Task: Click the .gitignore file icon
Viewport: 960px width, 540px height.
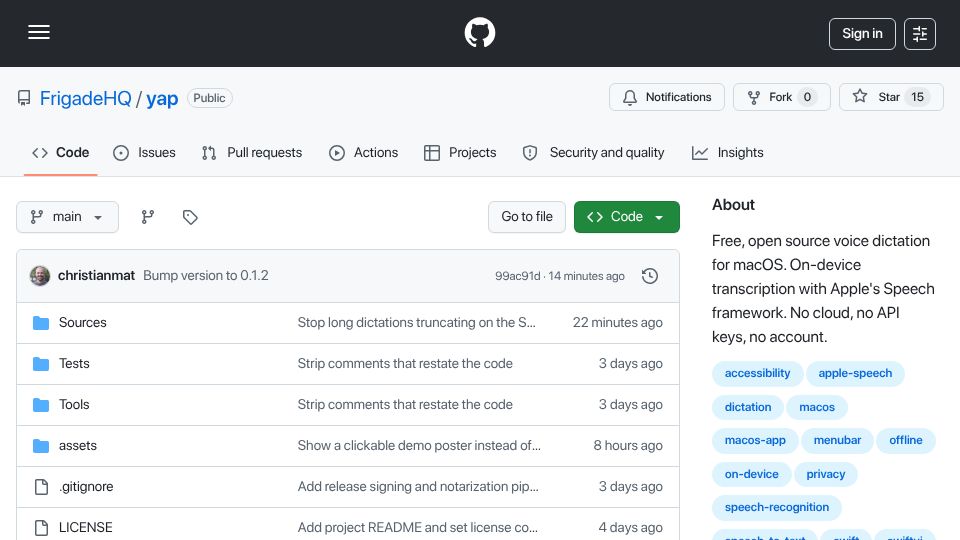Action: tap(41, 487)
